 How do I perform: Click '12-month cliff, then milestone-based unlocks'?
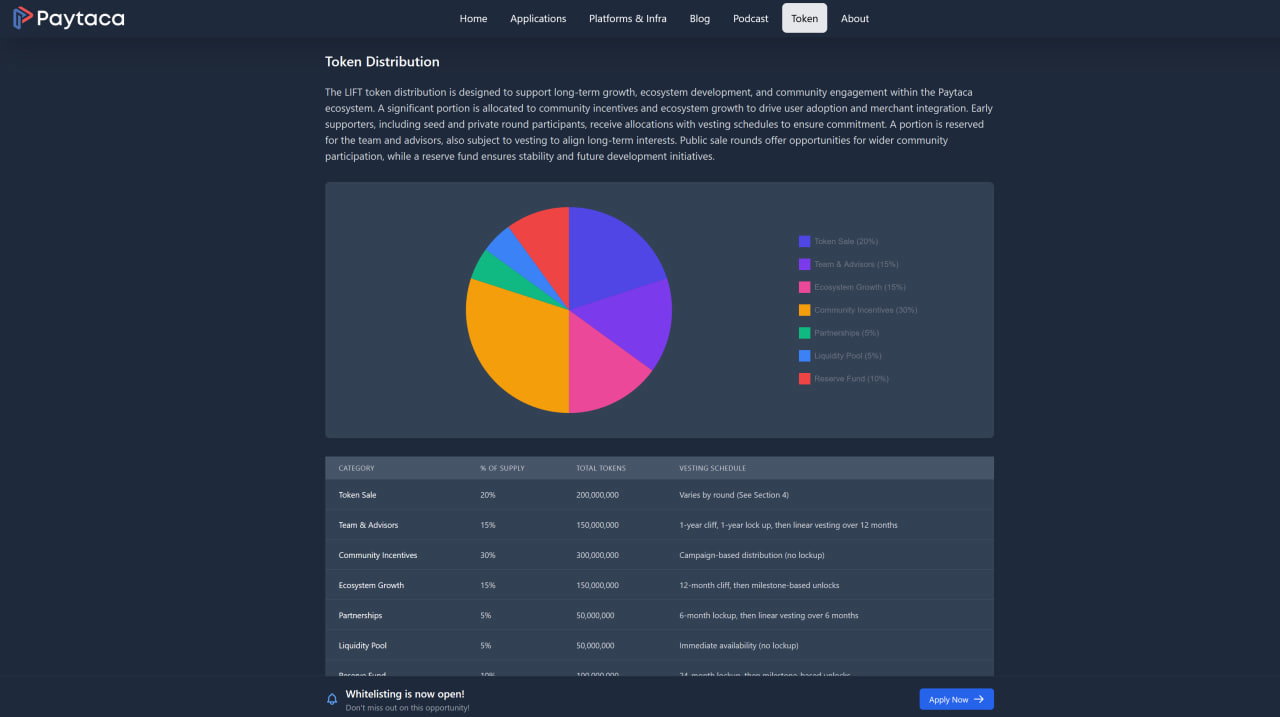pos(759,585)
